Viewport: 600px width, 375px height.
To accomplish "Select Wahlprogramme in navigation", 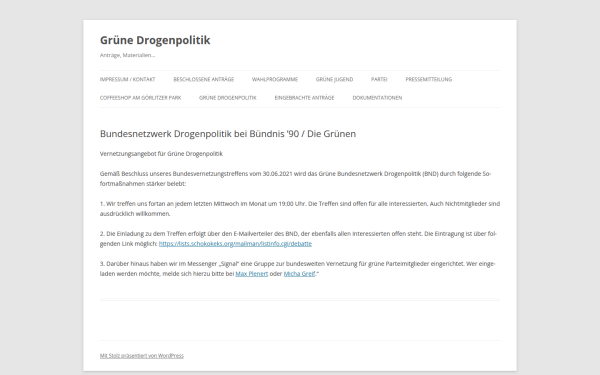I will tap(275, 80).
